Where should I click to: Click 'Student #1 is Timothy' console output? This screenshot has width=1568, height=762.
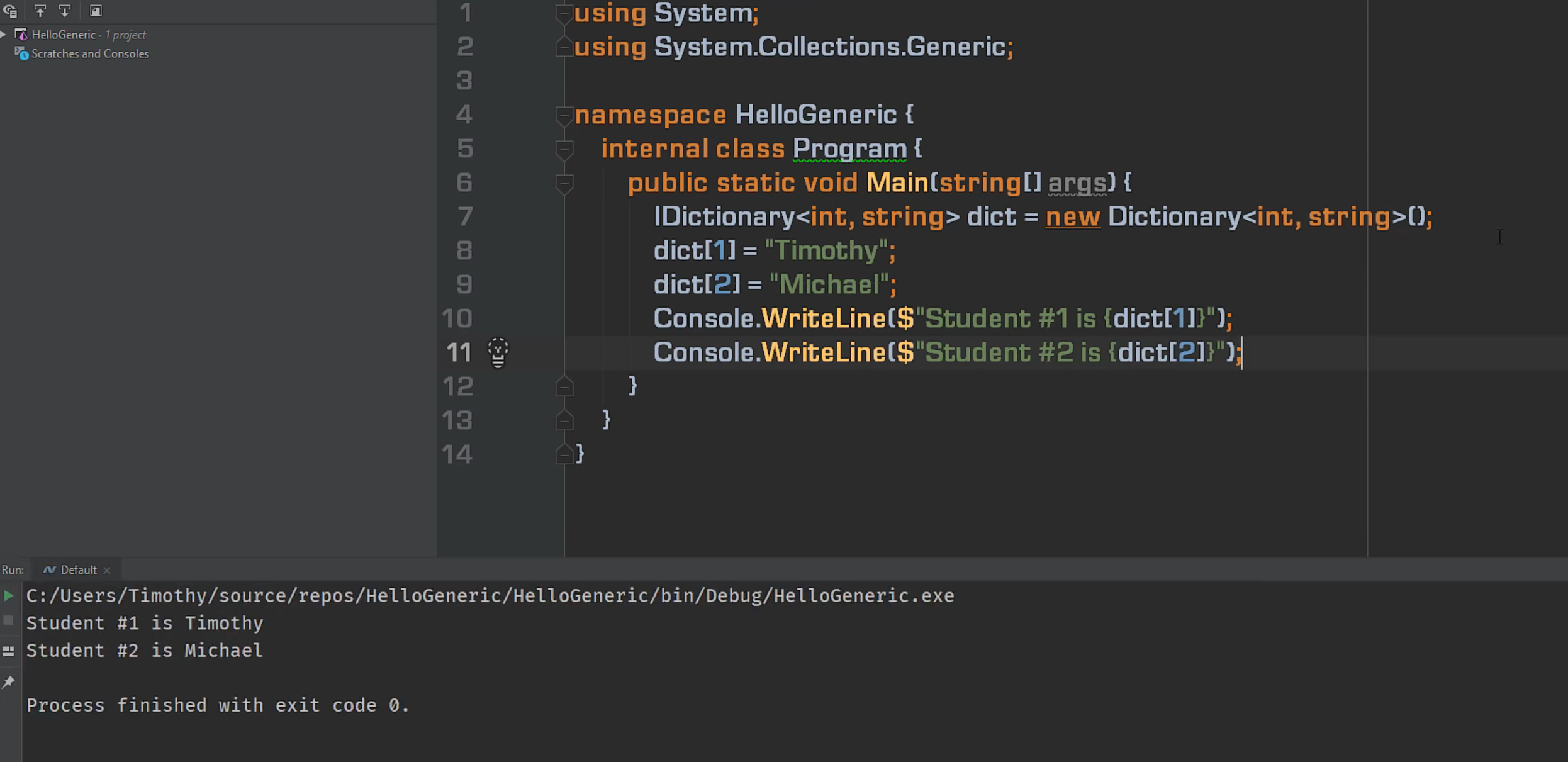[145, 623]
